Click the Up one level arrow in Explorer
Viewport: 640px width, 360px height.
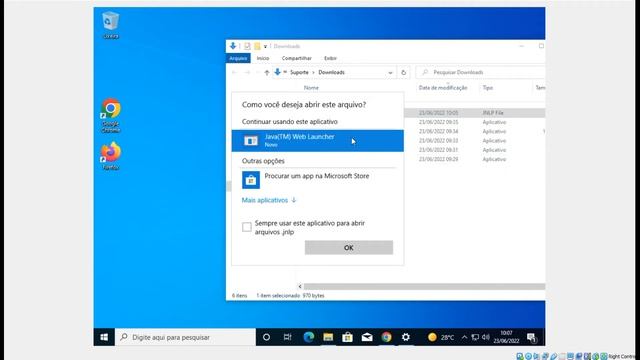(267, 73)
